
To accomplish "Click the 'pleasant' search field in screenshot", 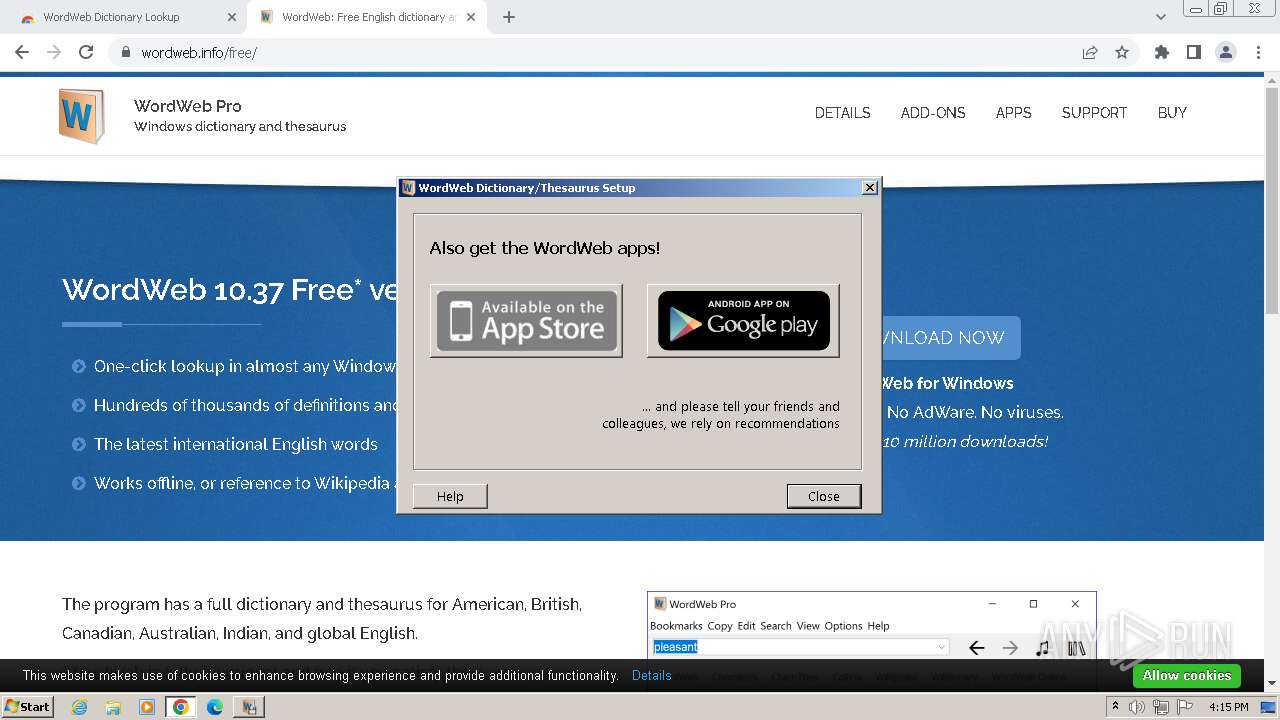I will (x=800, y=647).
